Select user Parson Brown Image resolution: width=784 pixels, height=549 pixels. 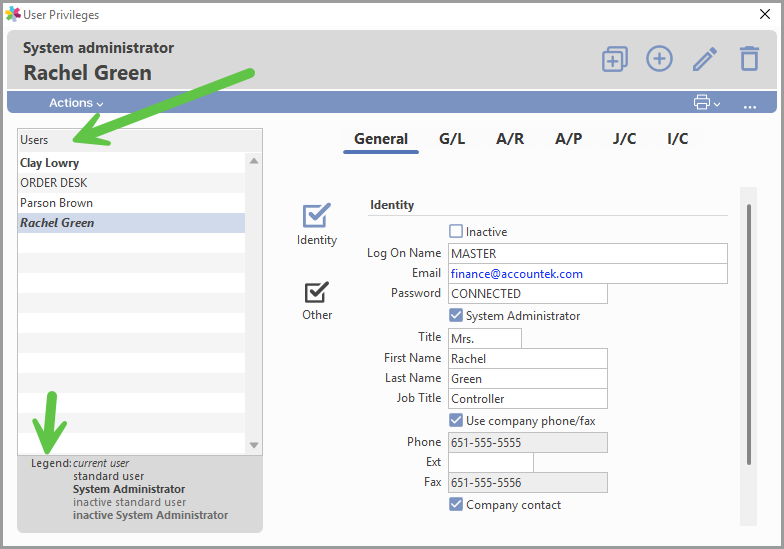tap(132, 203)
